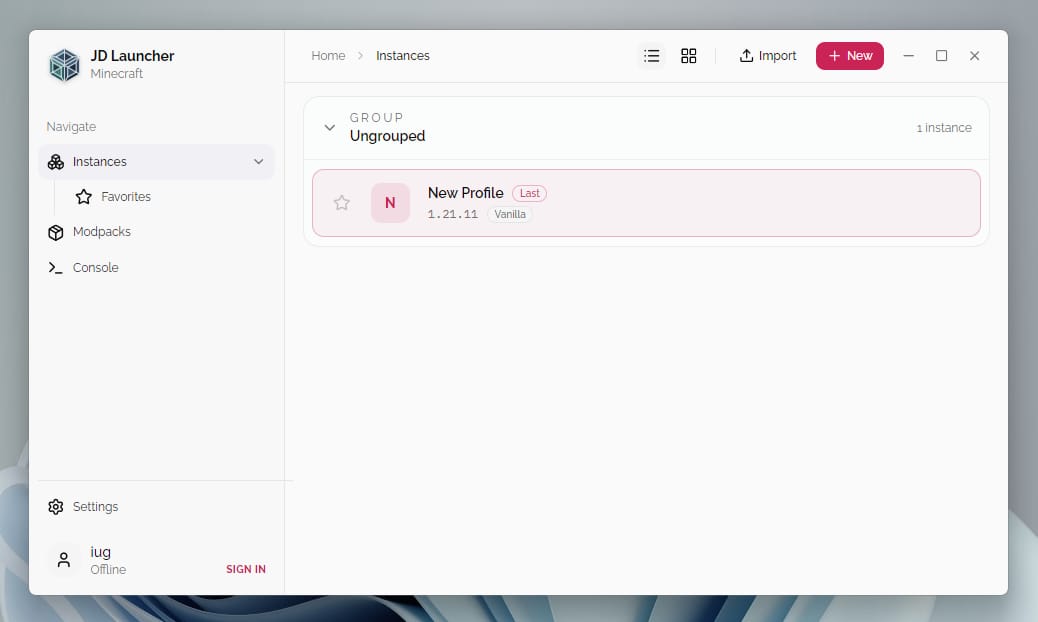
Task: Click SIGN IN link
Action: coord(246,569)
